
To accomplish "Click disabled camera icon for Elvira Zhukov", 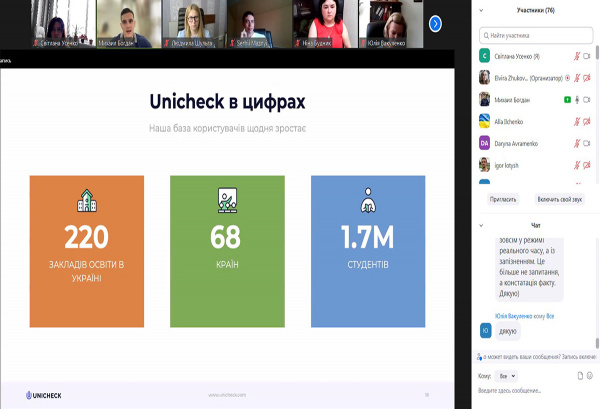I will [x=587, y=78].
